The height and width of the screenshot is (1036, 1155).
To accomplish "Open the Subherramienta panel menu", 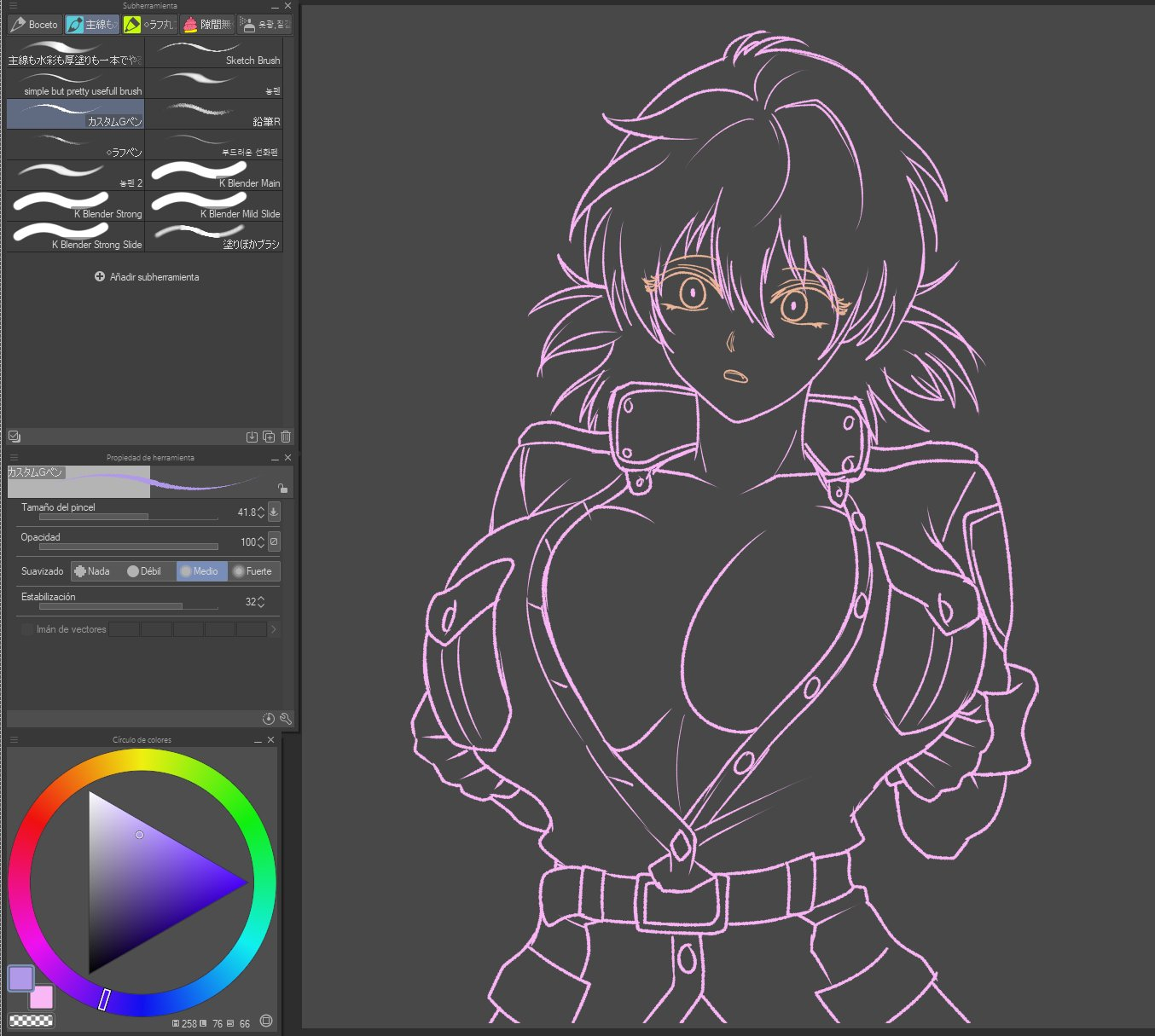I will 13,6.
